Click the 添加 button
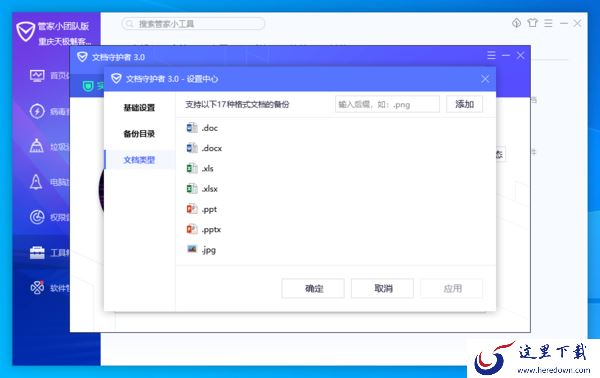The width and height of the screenshot is (600, 378). 465,104
